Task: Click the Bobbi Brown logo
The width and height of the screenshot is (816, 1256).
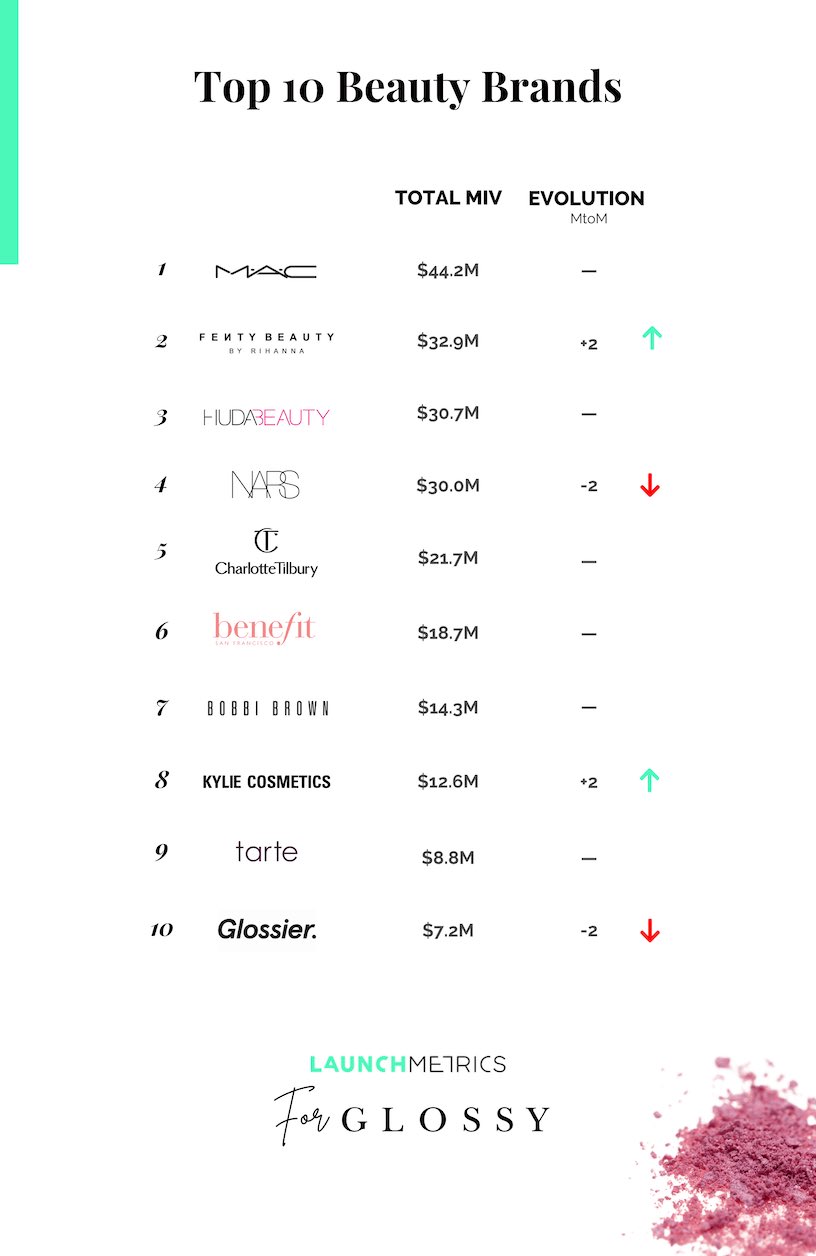Action: [268, 708]
